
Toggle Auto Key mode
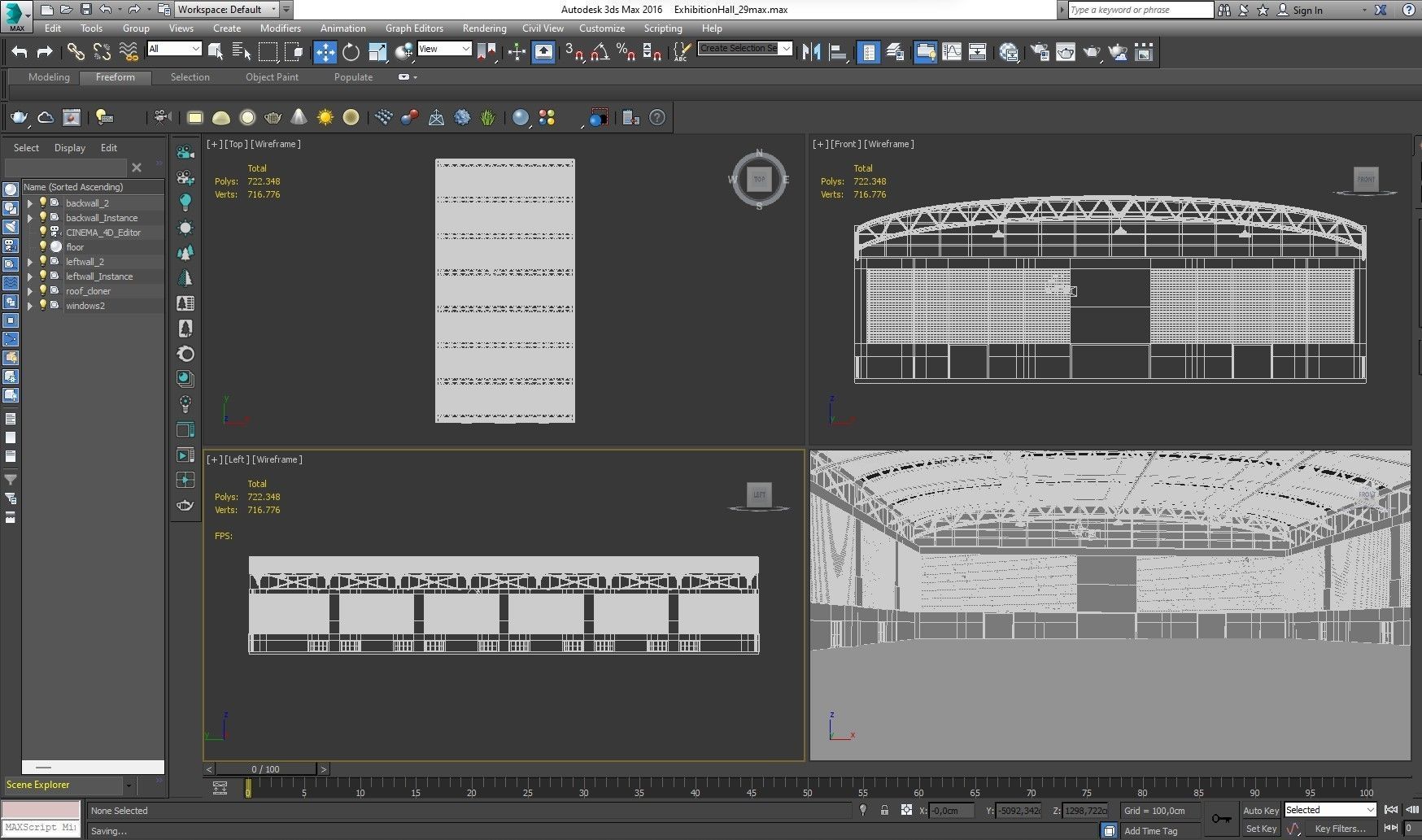(x=1260, y=810)
